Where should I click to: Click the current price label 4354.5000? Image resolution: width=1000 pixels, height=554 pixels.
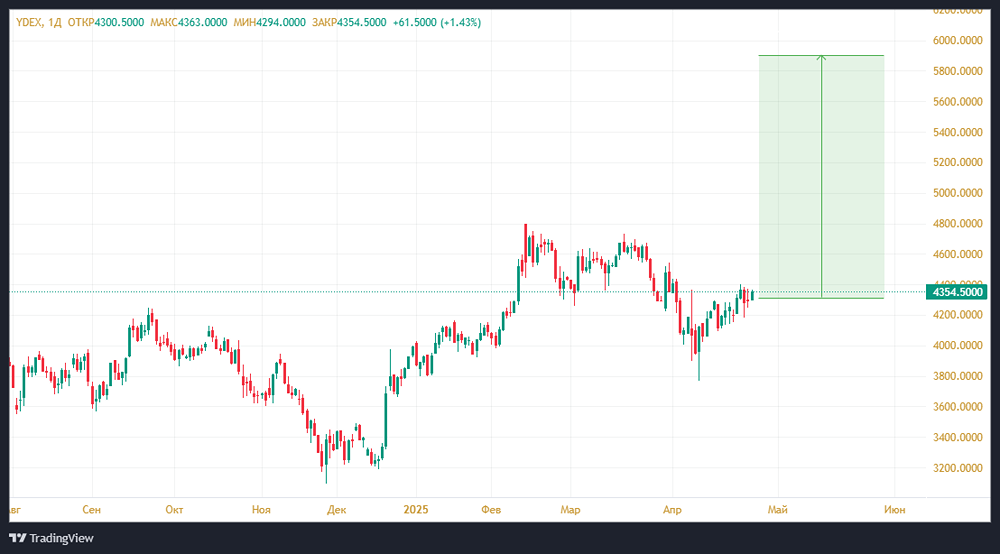click(x=957, y=292)
